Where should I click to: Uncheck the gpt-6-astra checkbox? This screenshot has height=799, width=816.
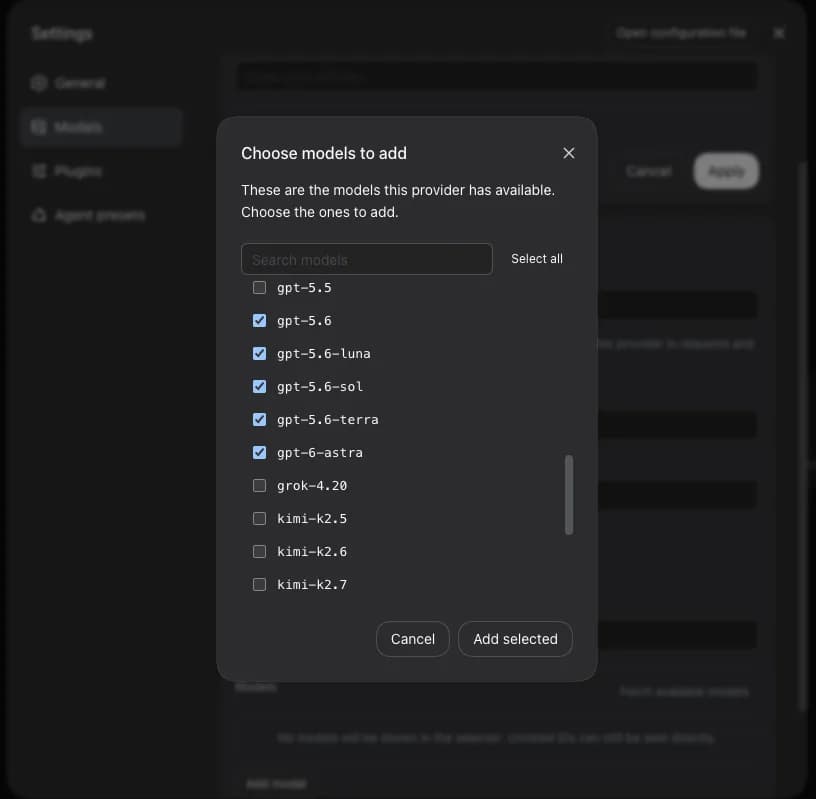(x=259, y=452)
